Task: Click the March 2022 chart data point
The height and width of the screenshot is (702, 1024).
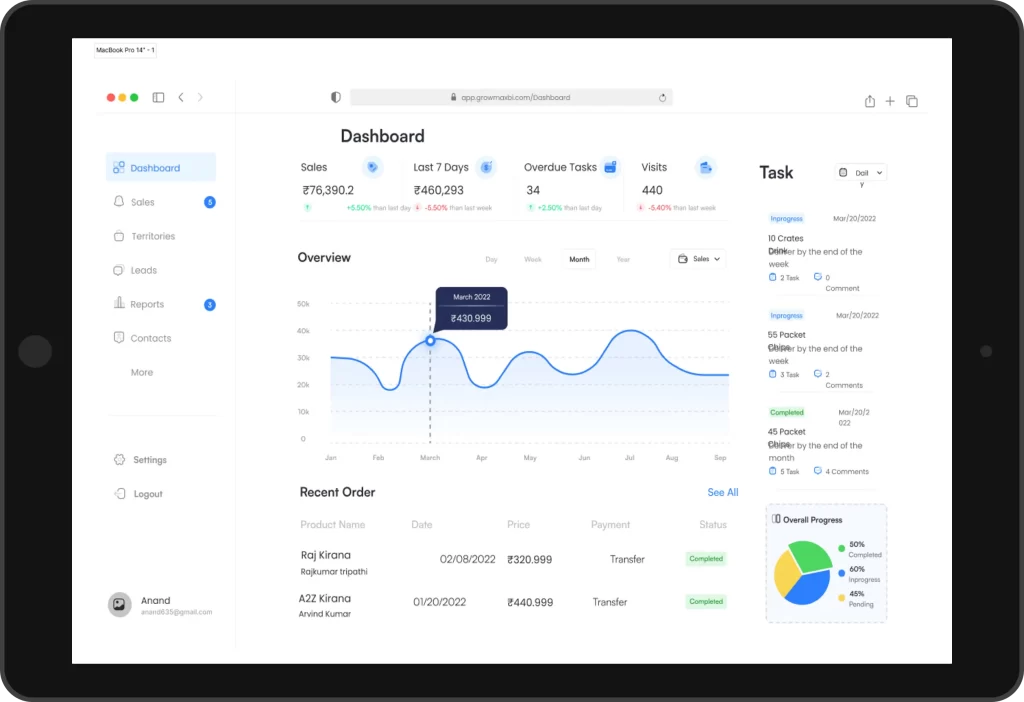Action: point(431,340)
